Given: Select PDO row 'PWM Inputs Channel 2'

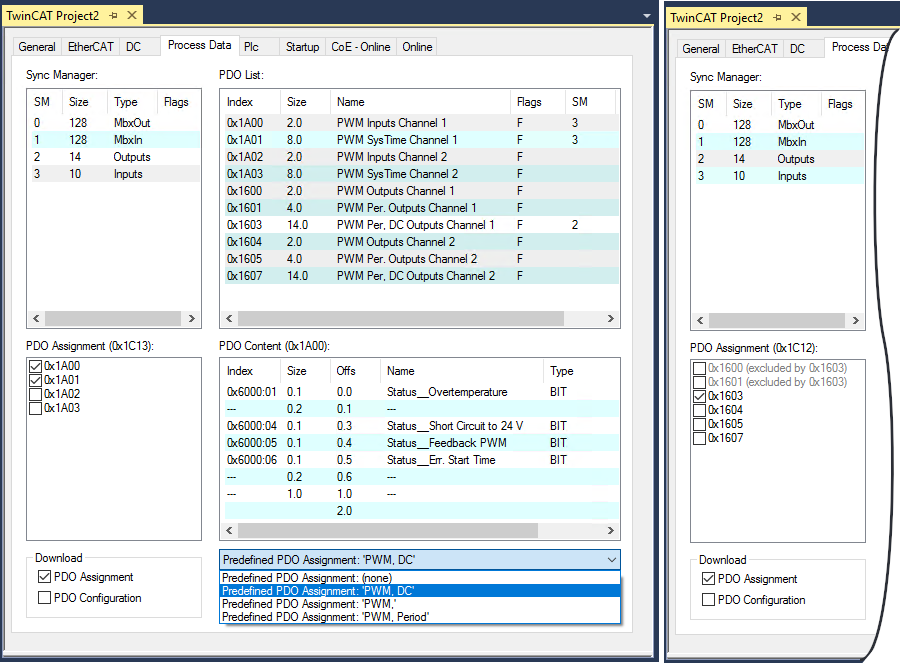Looking at the screenshot, I should [x=420, y=157].
